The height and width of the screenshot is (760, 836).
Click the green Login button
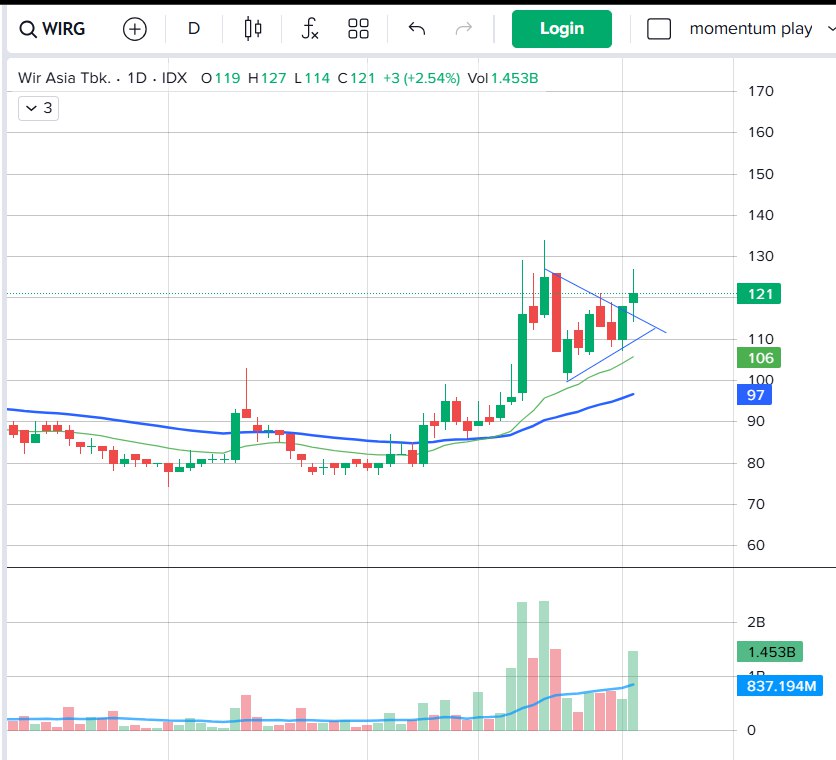pyautogui.click(x=561, y=29)
